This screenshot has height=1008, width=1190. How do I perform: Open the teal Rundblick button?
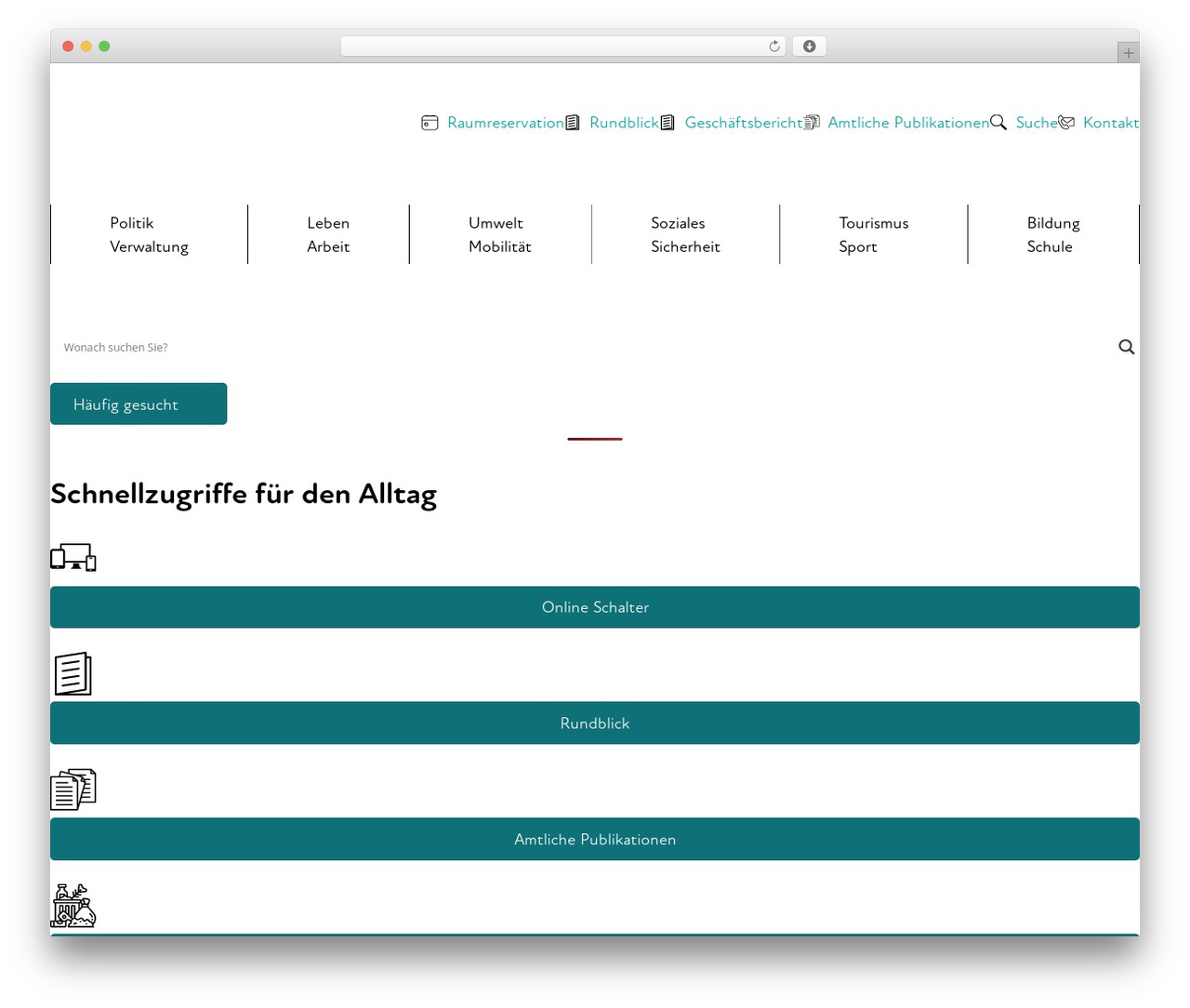(595, 723)
